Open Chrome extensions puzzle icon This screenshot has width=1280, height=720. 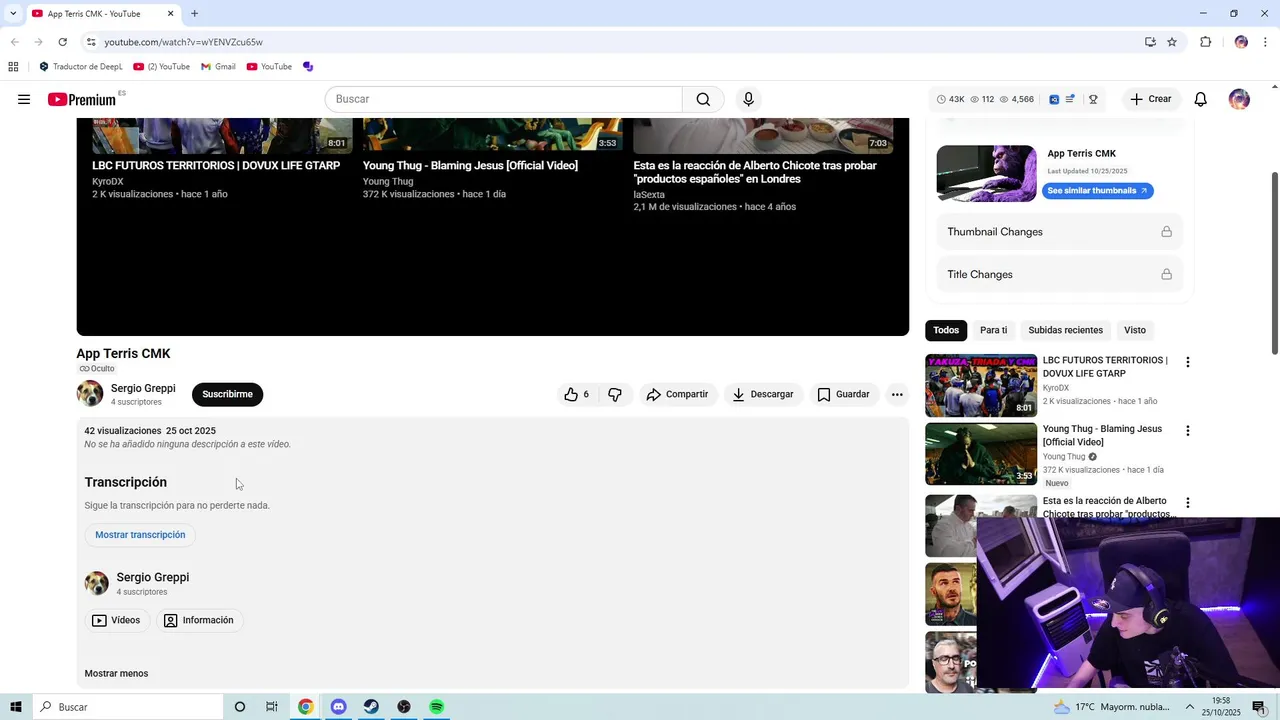(x=1205, y=42)
